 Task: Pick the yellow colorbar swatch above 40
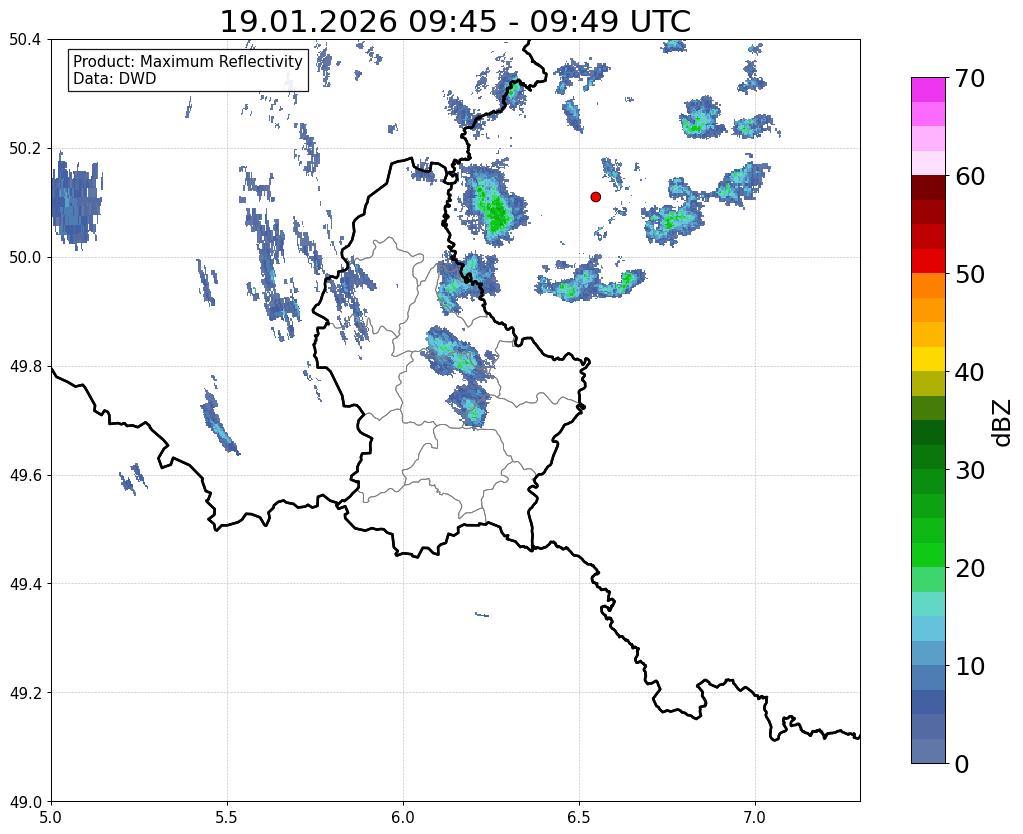(x=928, y=359)
